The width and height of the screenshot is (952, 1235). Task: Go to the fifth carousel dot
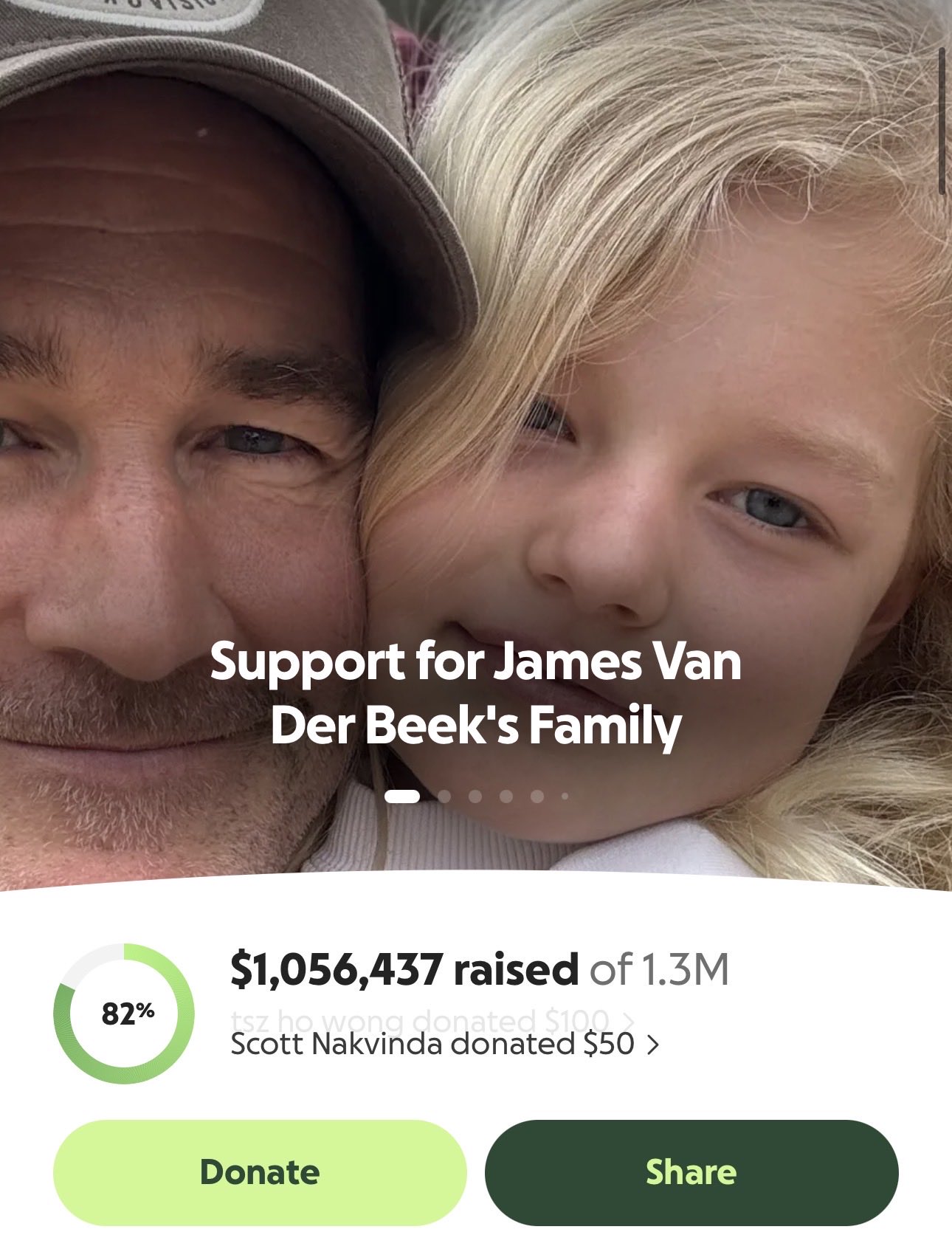[537, 796]
